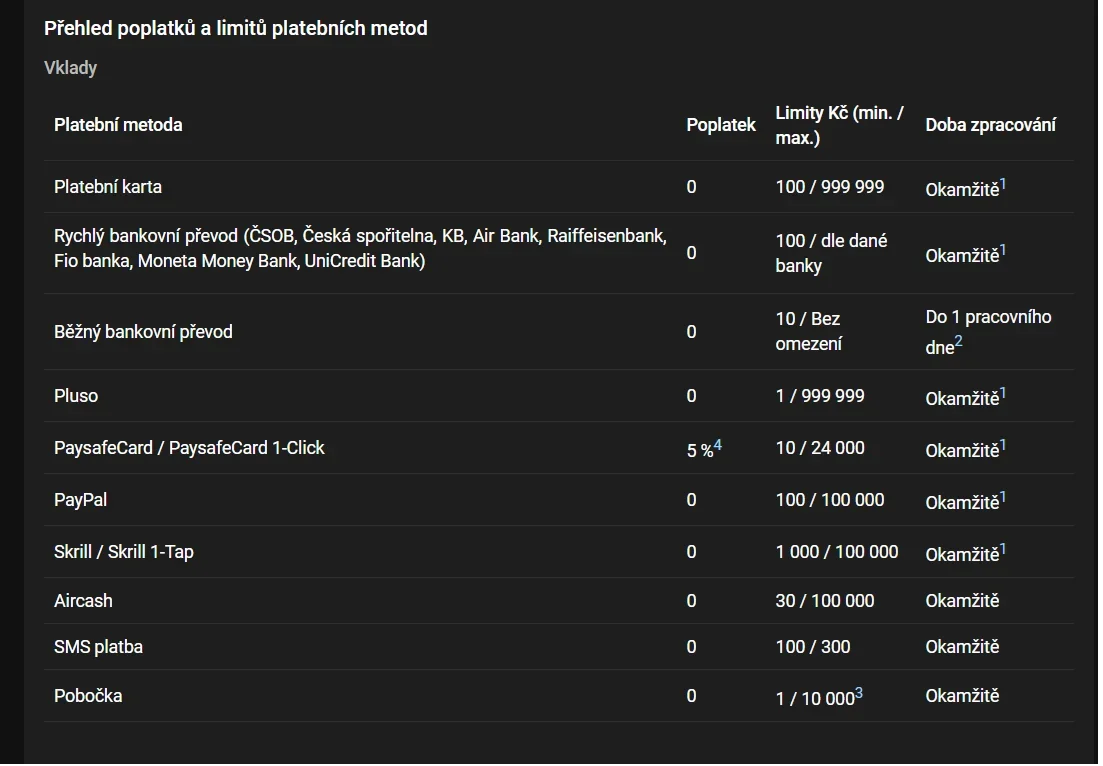Viewport: 1103px width, 766px height.
Task: Click the 'SMS platba' row label
Action: pyautogui.click(x=98, y=647)
